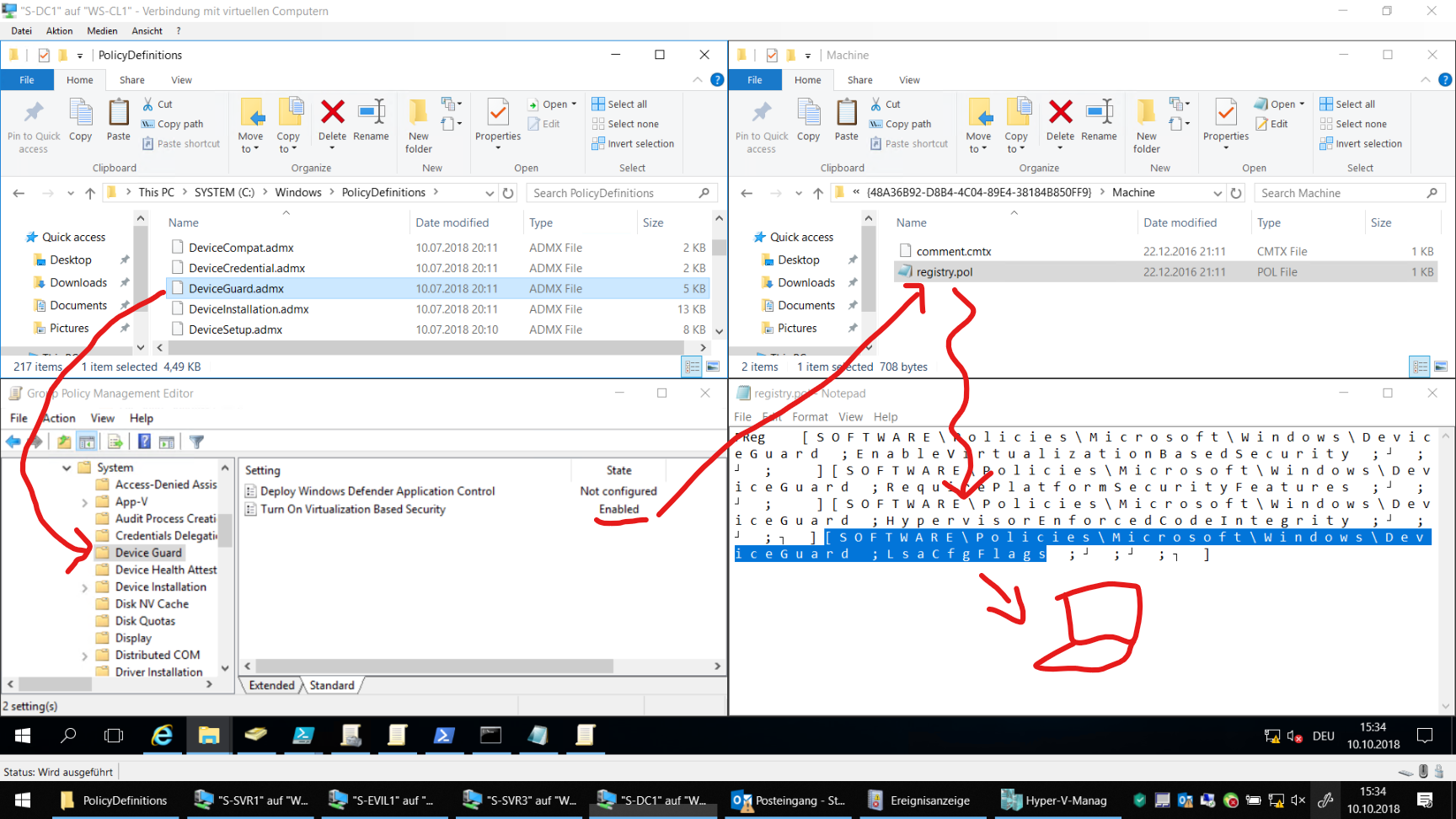Open File tab in Machine window
The image size is (1456, 819).
[755, 80]
